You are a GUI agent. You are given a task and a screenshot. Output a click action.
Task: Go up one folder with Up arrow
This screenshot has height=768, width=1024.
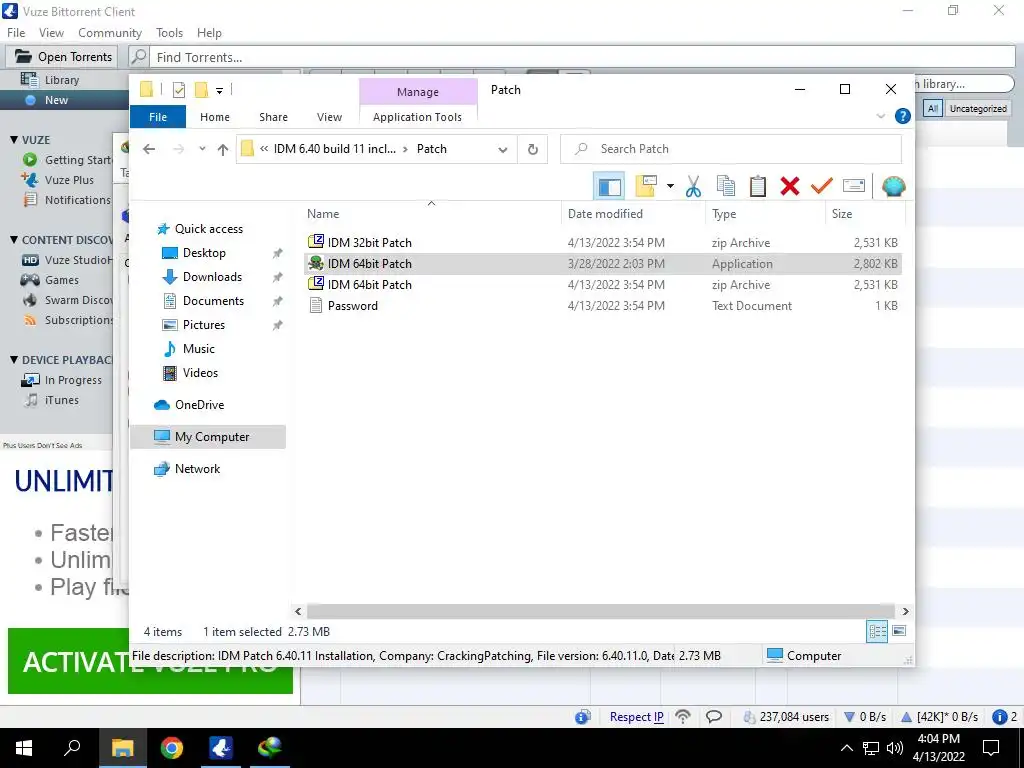tap(223, 149)
